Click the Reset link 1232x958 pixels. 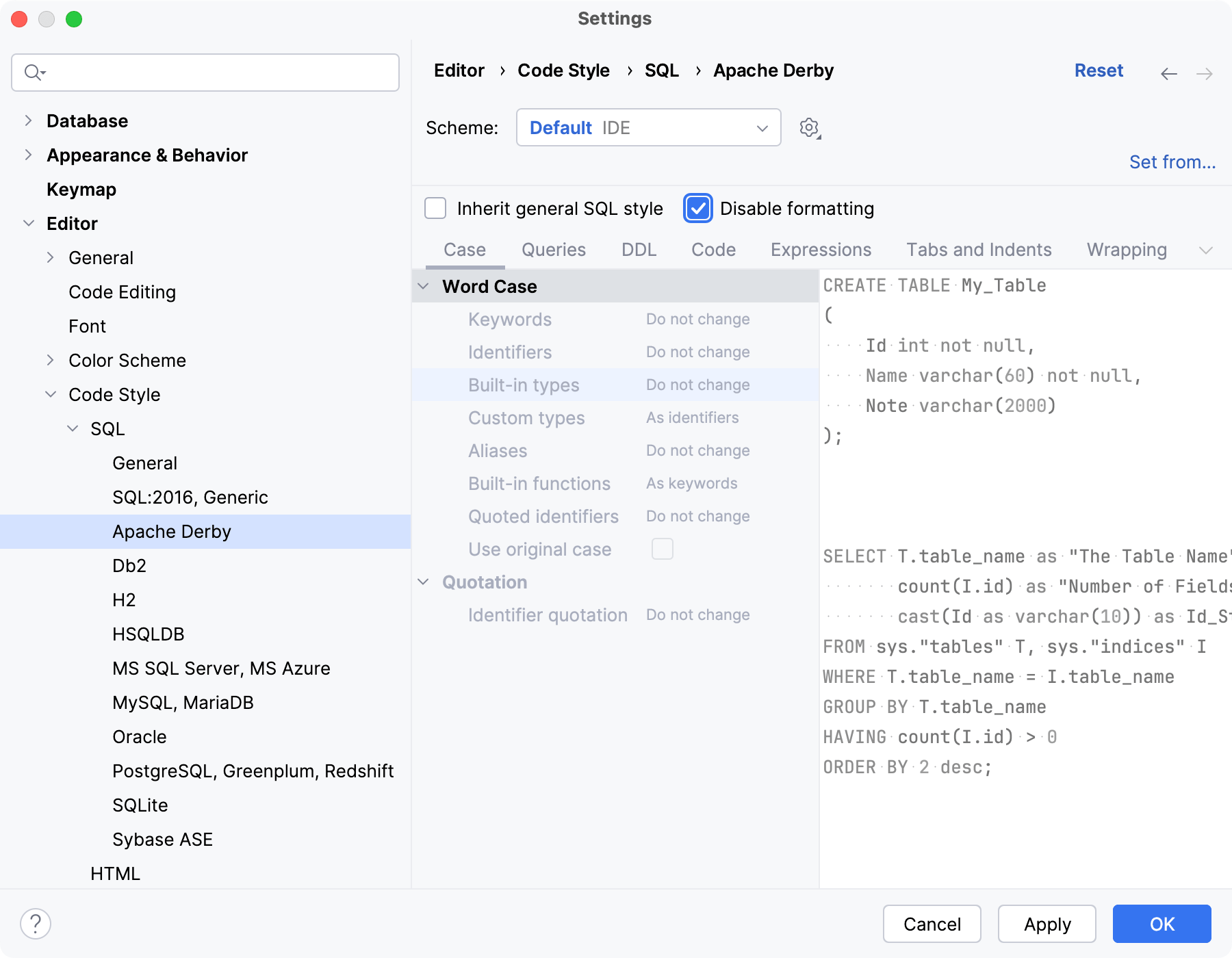1099,70
